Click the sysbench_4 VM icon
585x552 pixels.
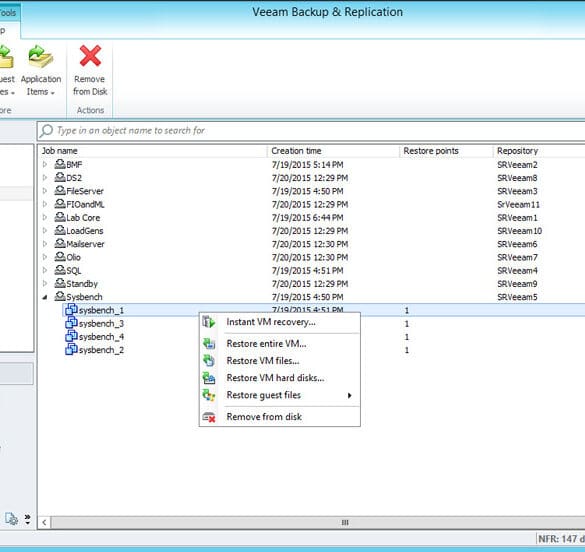(71, 336)
